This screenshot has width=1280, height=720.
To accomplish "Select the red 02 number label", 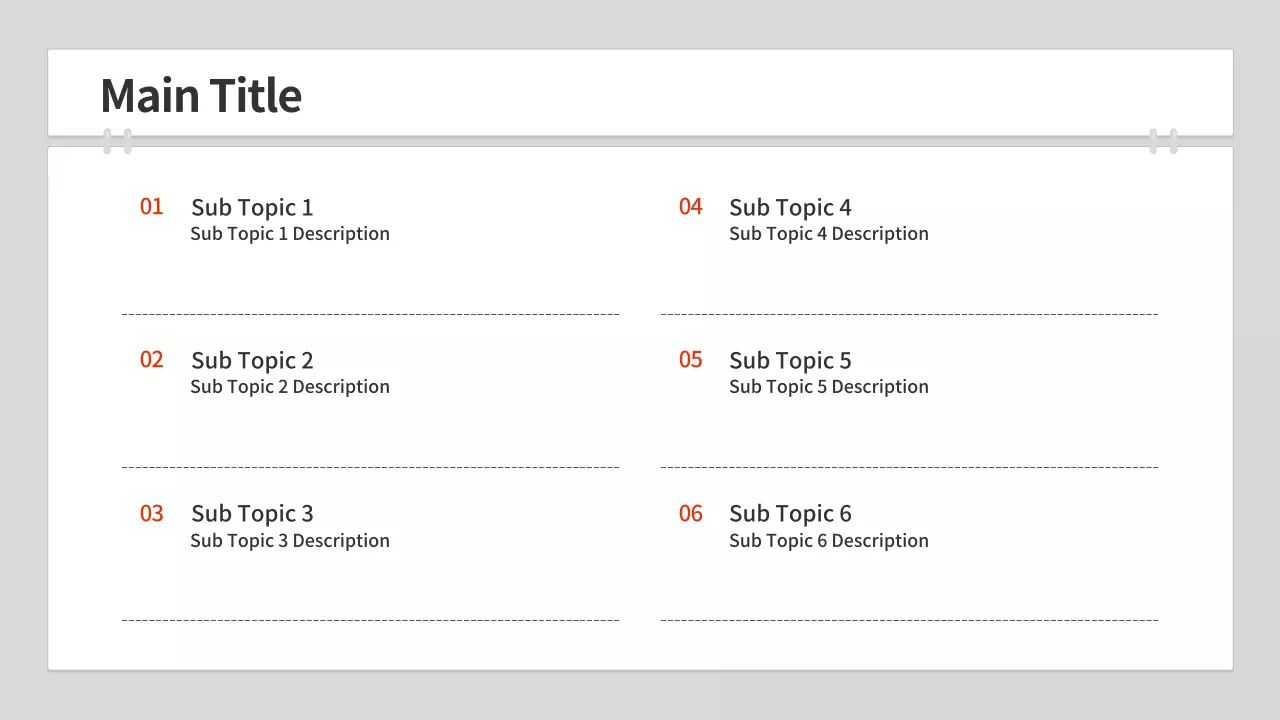I will [151, 360].
